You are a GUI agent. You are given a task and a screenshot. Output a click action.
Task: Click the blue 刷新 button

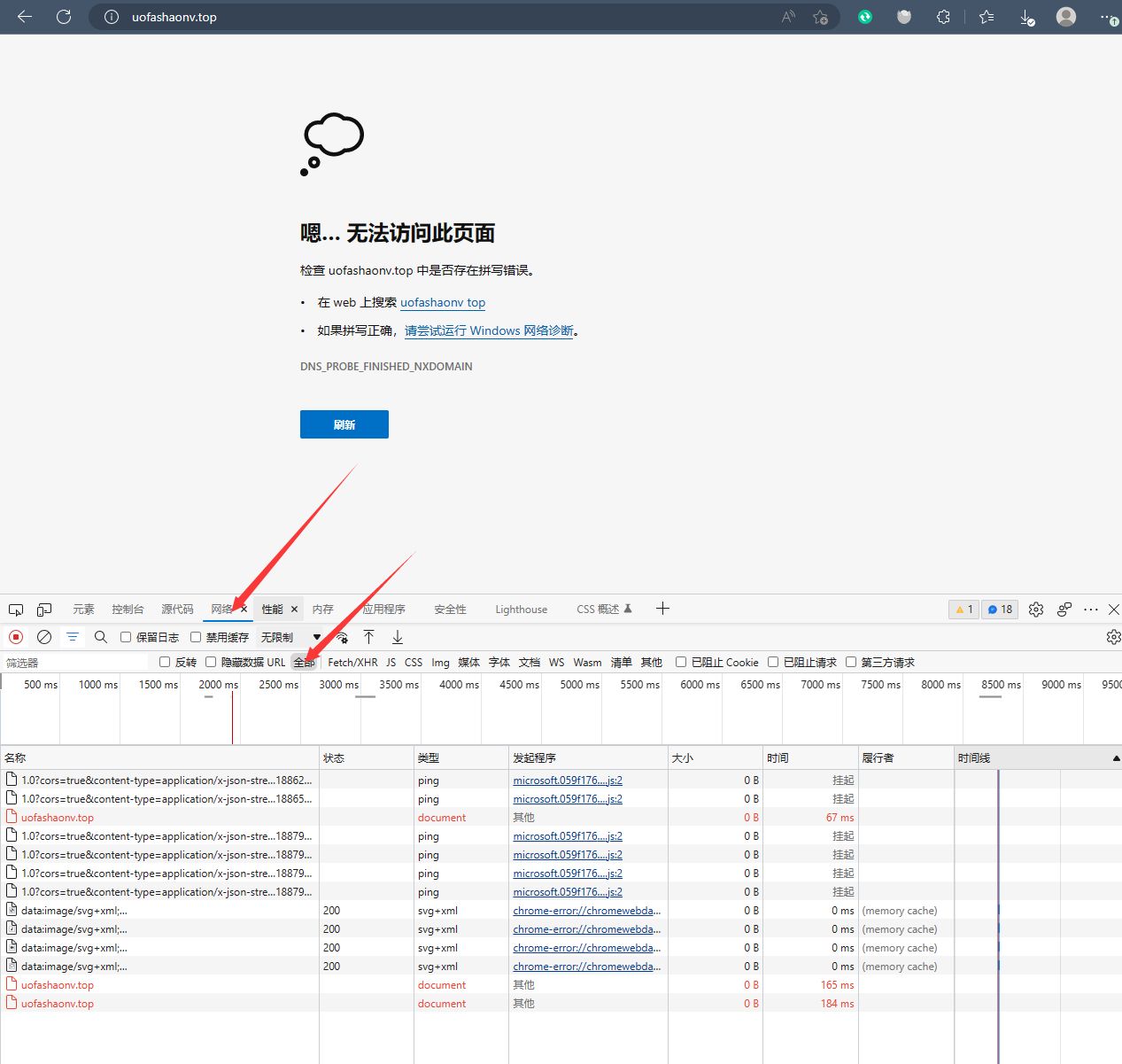(344, 424)
